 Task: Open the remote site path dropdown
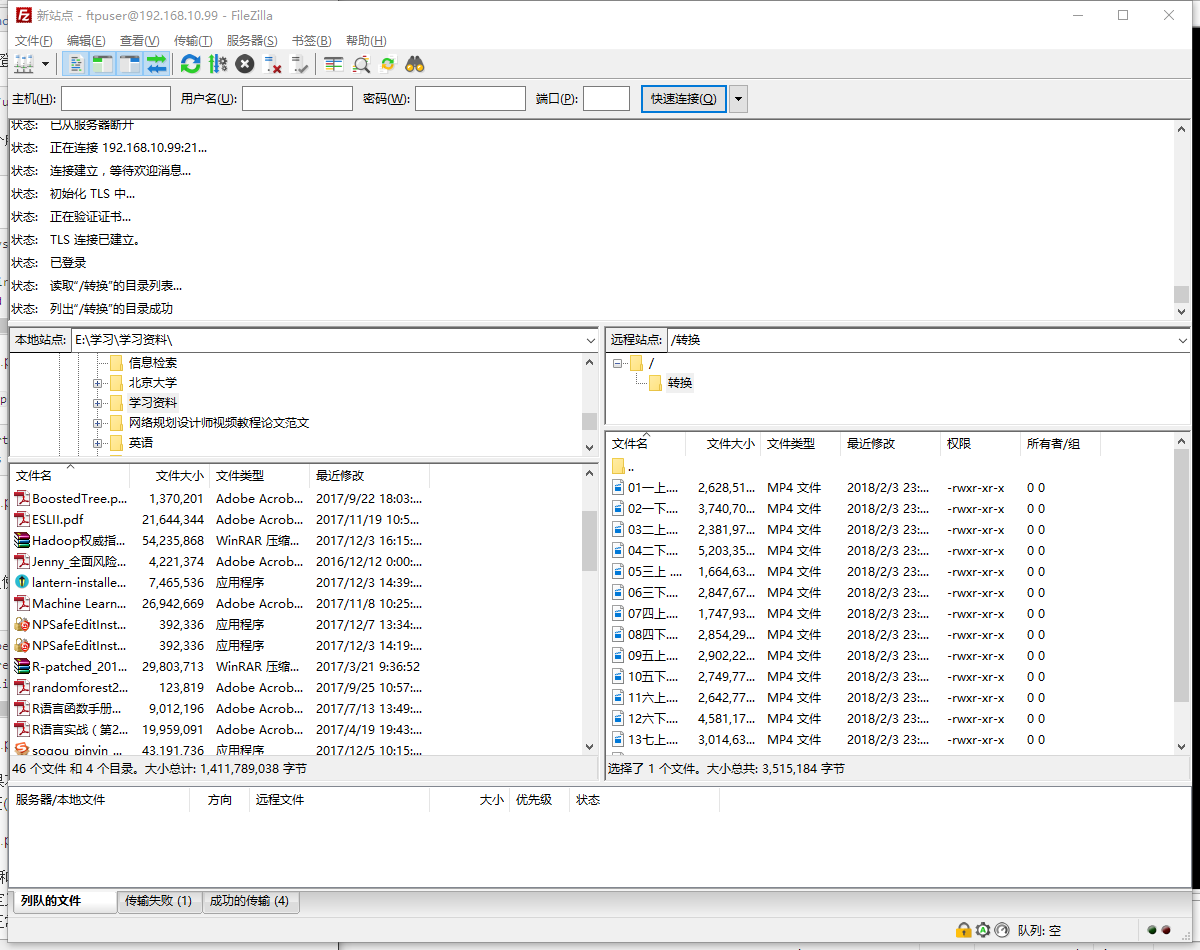point(1184,341)
